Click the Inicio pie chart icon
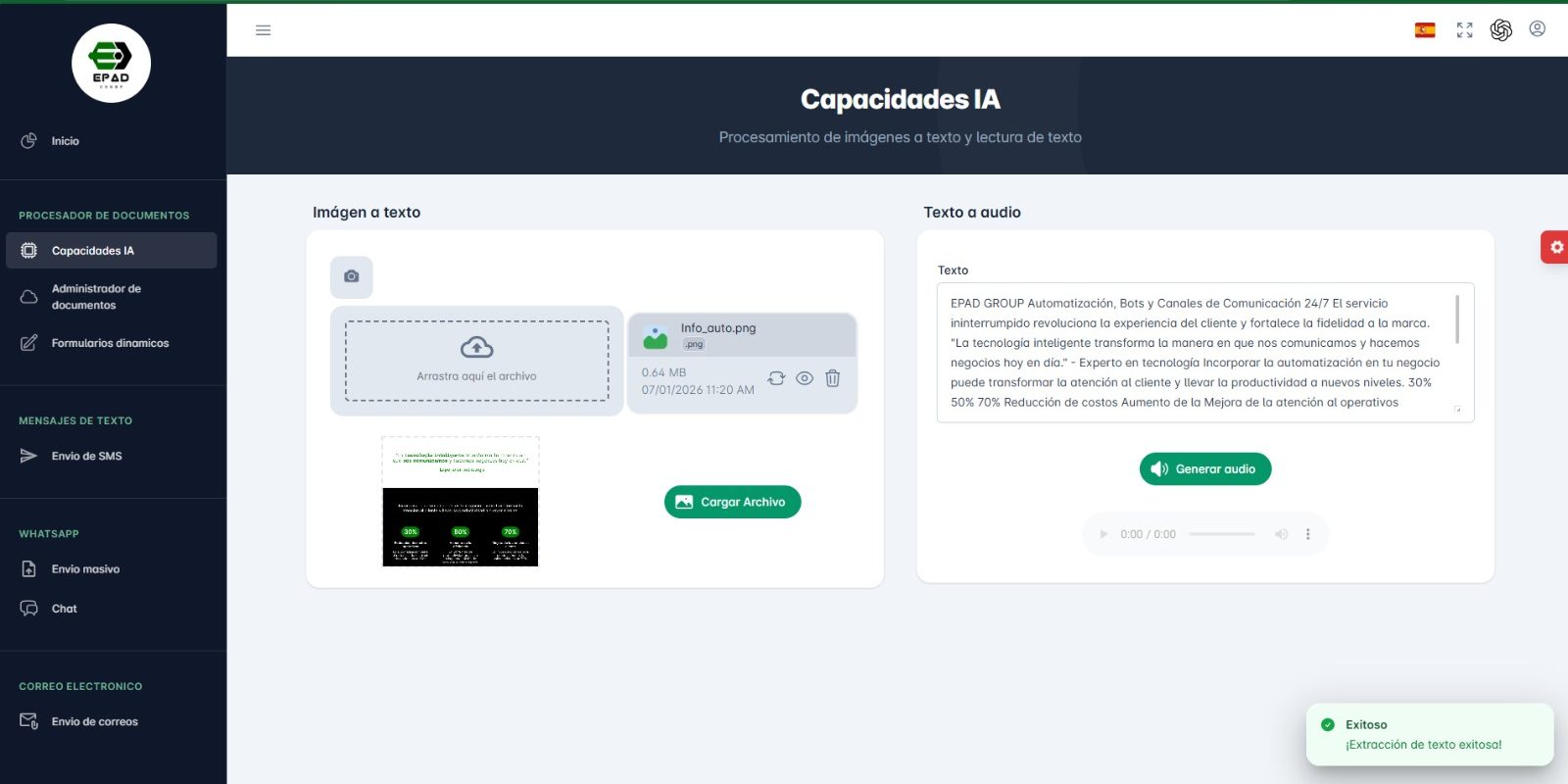Screen dimensions: 1568x784 pyautogui.click(x=28, y=141)
